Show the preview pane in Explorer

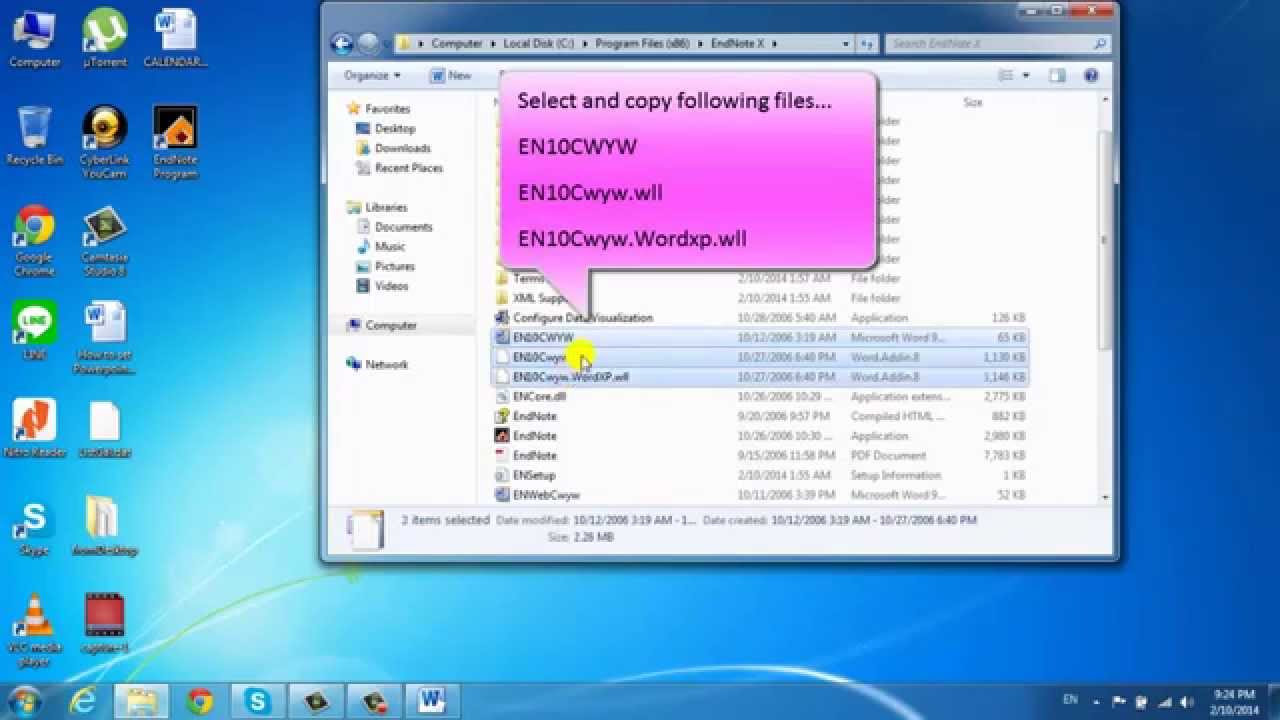[1057, 75]
